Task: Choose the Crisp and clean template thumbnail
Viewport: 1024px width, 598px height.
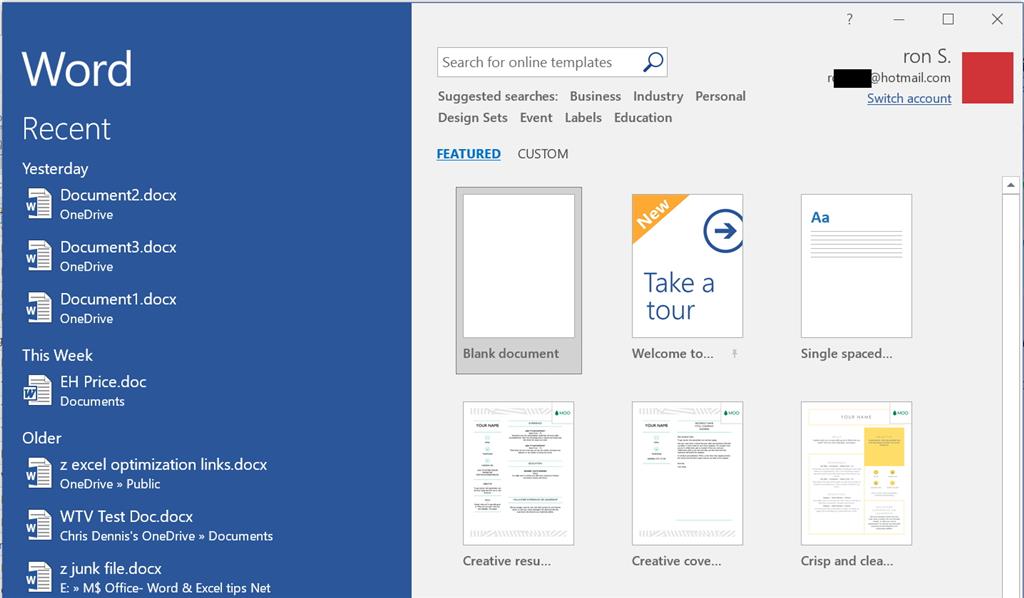Action: (856, 473)
